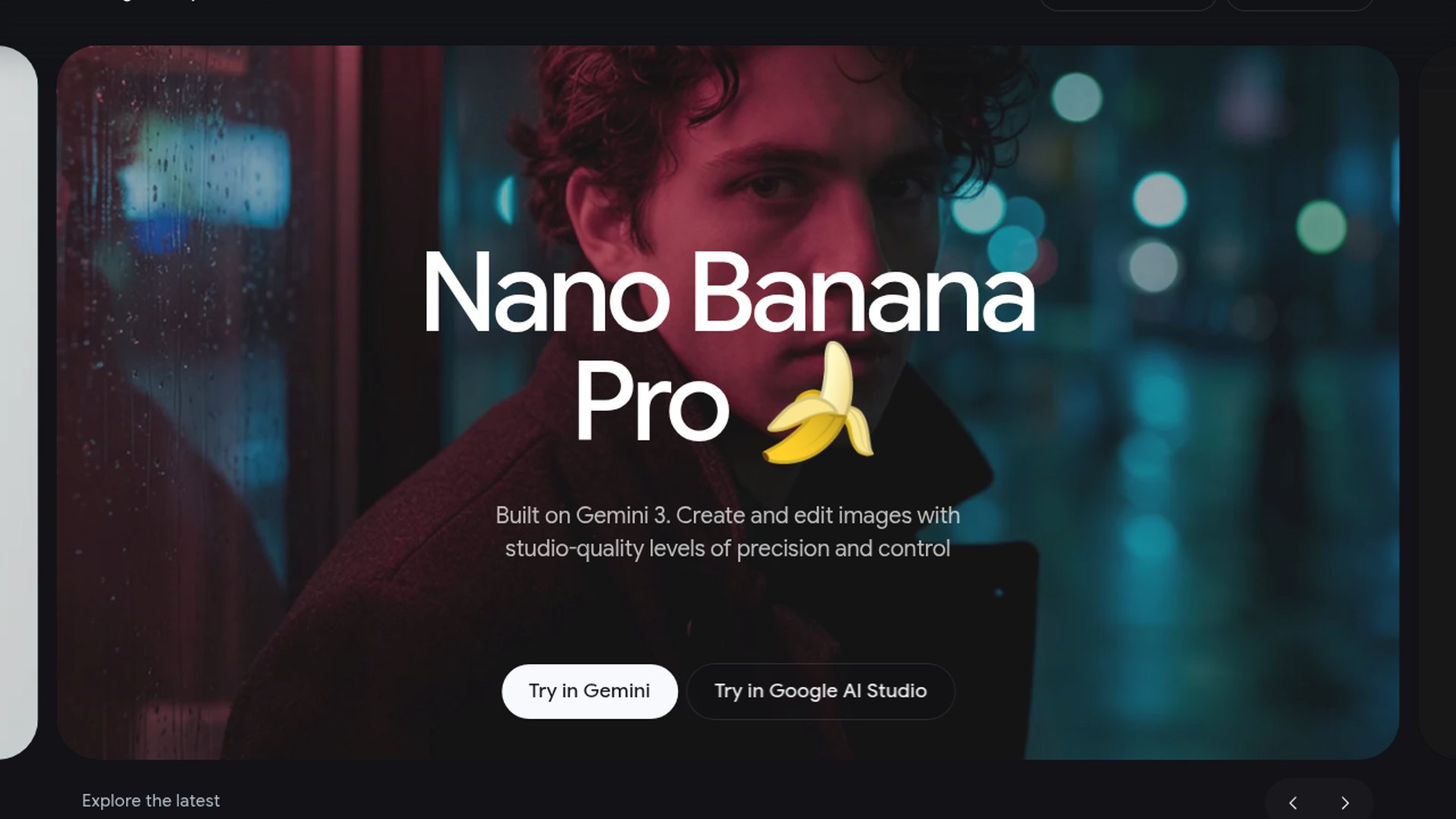This screenshot has height=819, width=1456.
Task: Click the word Pro in the headline
Action: click(x=651, y=402)
